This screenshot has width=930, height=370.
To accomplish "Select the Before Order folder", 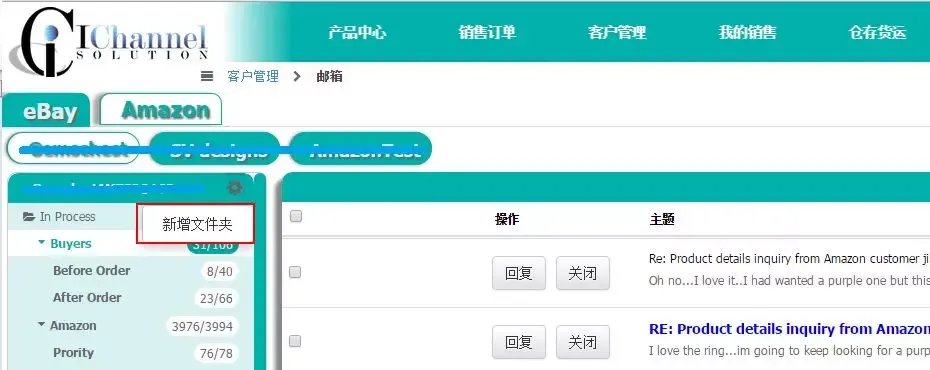I will tap(91, 271).
